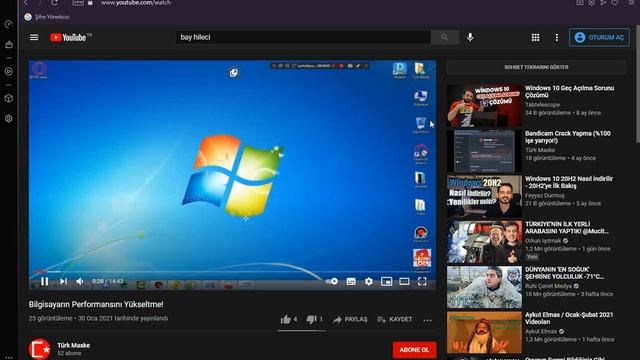This screenshot has height=360, width=640.
Task: Open the settings gear in browser sidebar
Action: pos(9,118)
